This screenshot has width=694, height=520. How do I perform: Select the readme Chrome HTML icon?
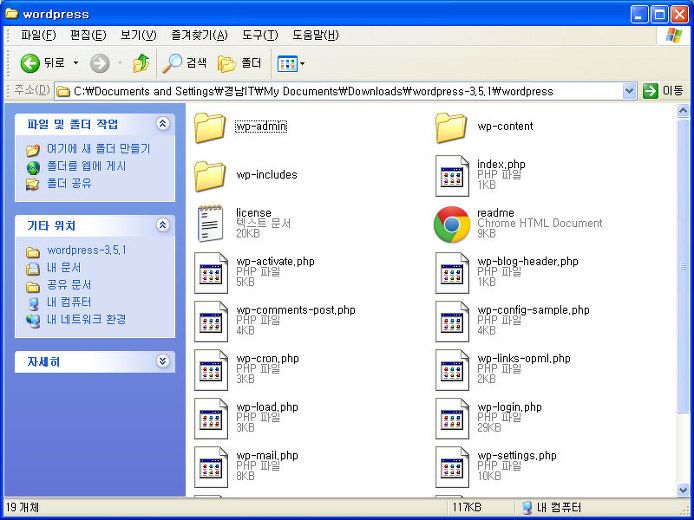(451, 224)
